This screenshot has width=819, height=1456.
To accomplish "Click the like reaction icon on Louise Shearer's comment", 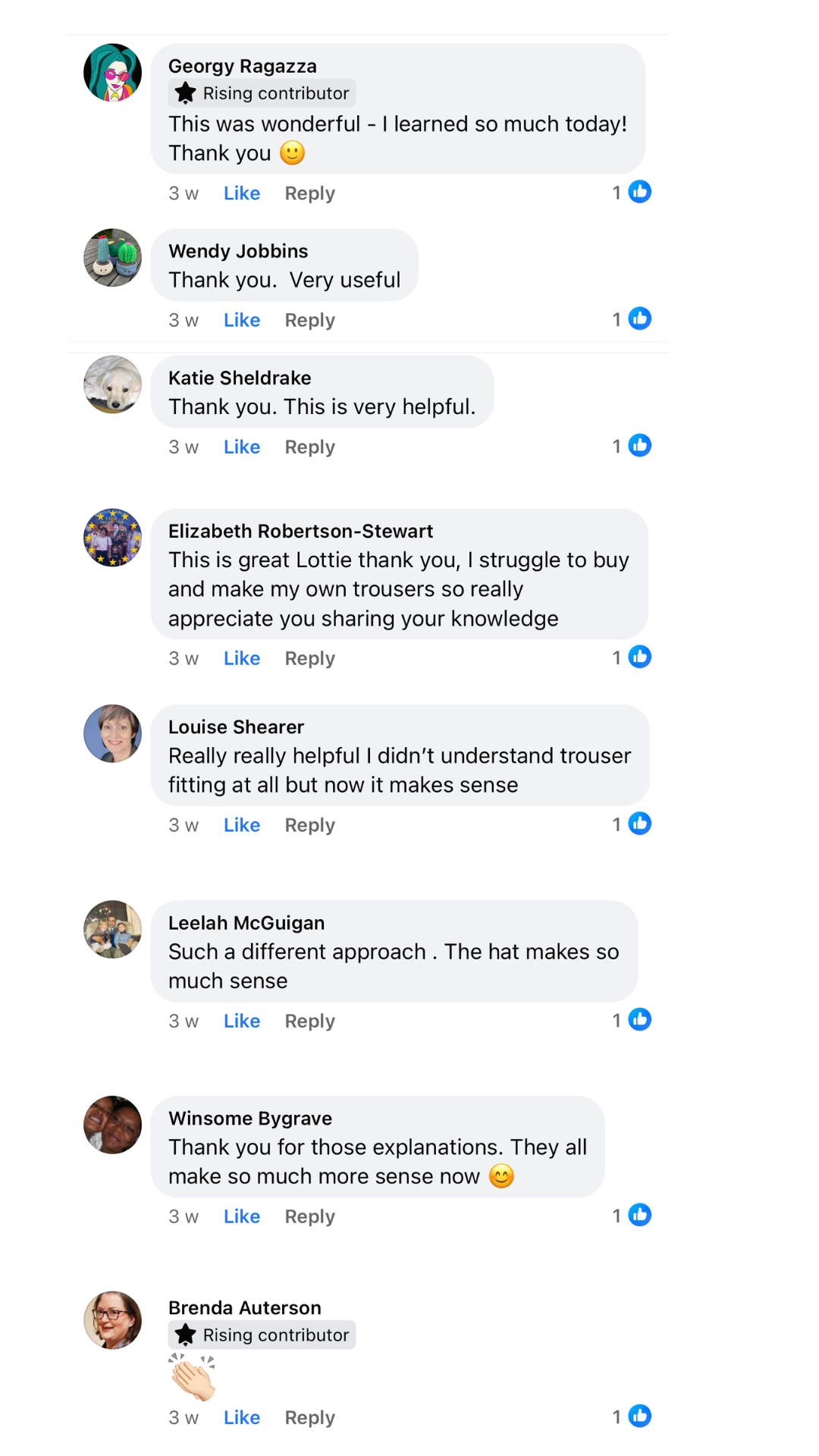I will 639,824.
